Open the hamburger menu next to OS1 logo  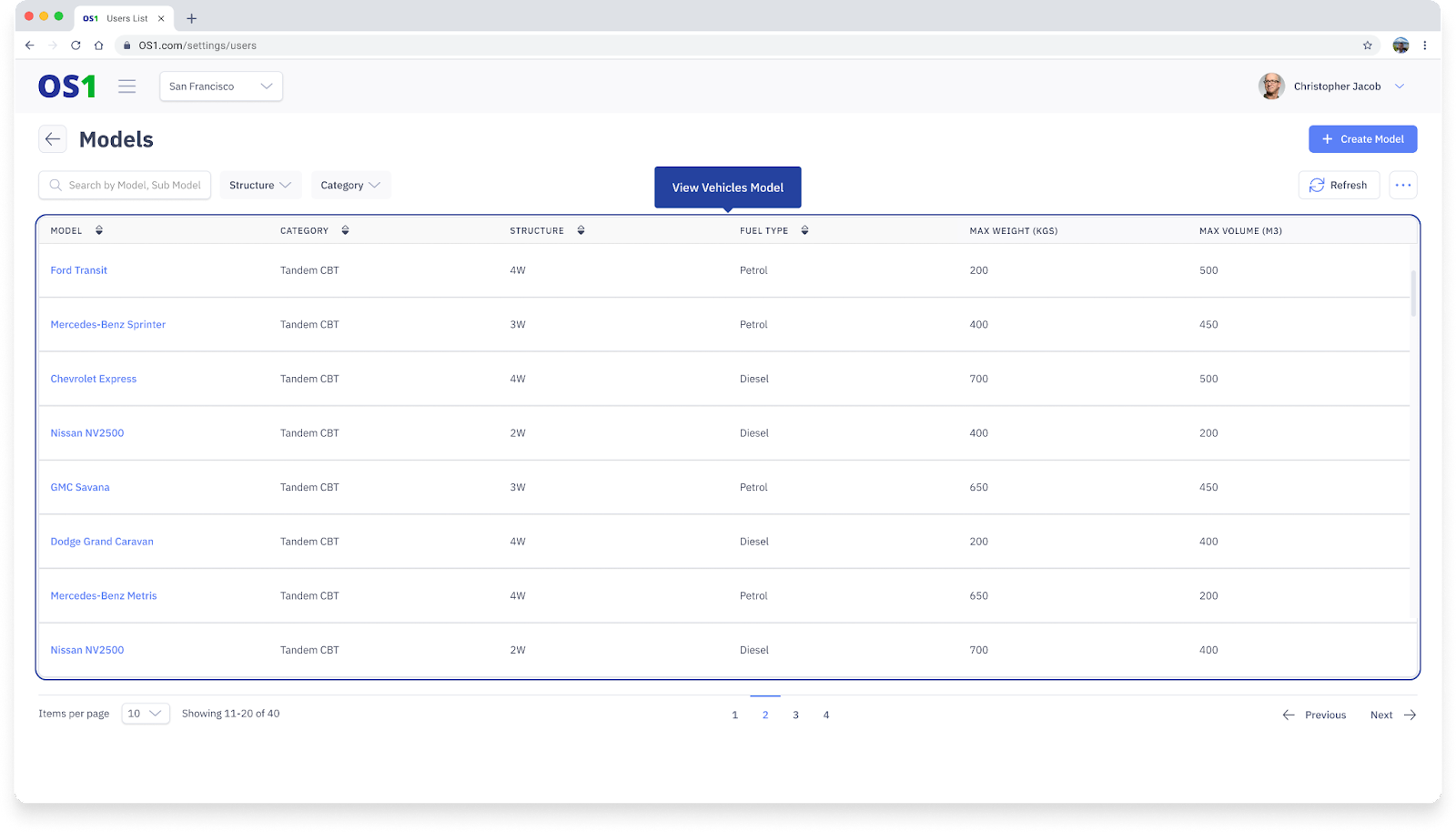click(x=126, y=86)
